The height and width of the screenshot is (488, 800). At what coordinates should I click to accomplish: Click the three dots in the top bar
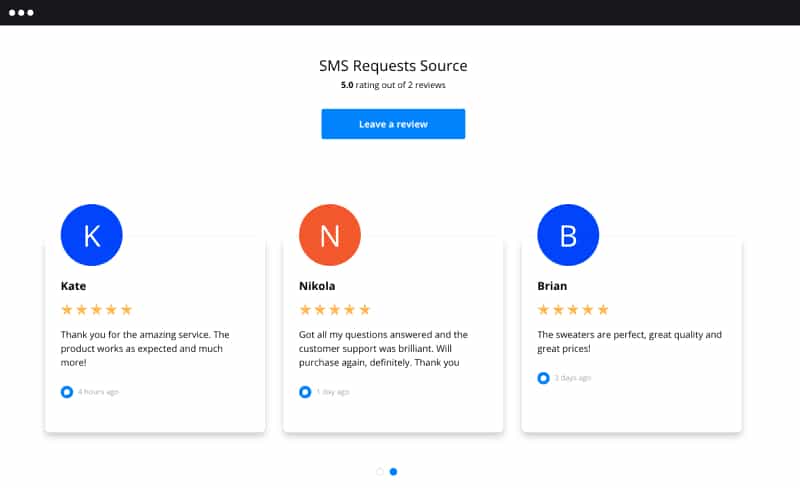coord(21,12)
